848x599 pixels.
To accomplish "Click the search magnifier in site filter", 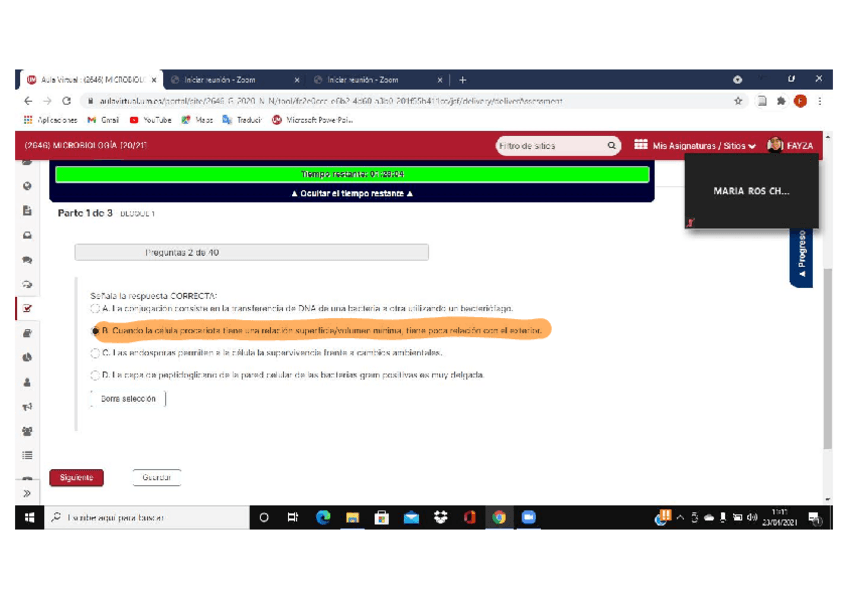I will coord(612,146).
